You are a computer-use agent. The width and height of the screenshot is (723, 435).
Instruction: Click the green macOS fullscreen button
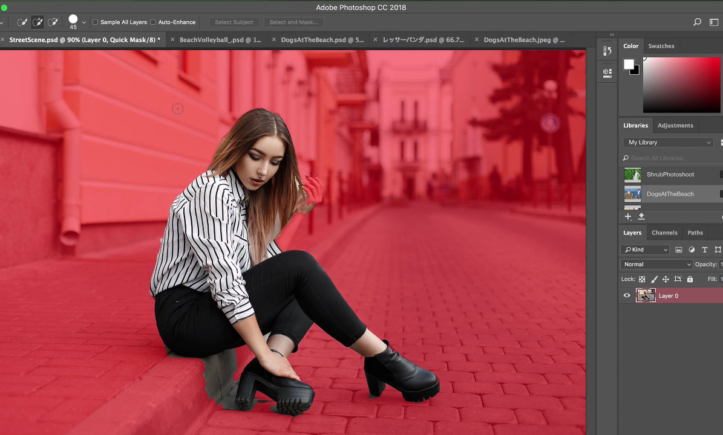tap(4, 8)
